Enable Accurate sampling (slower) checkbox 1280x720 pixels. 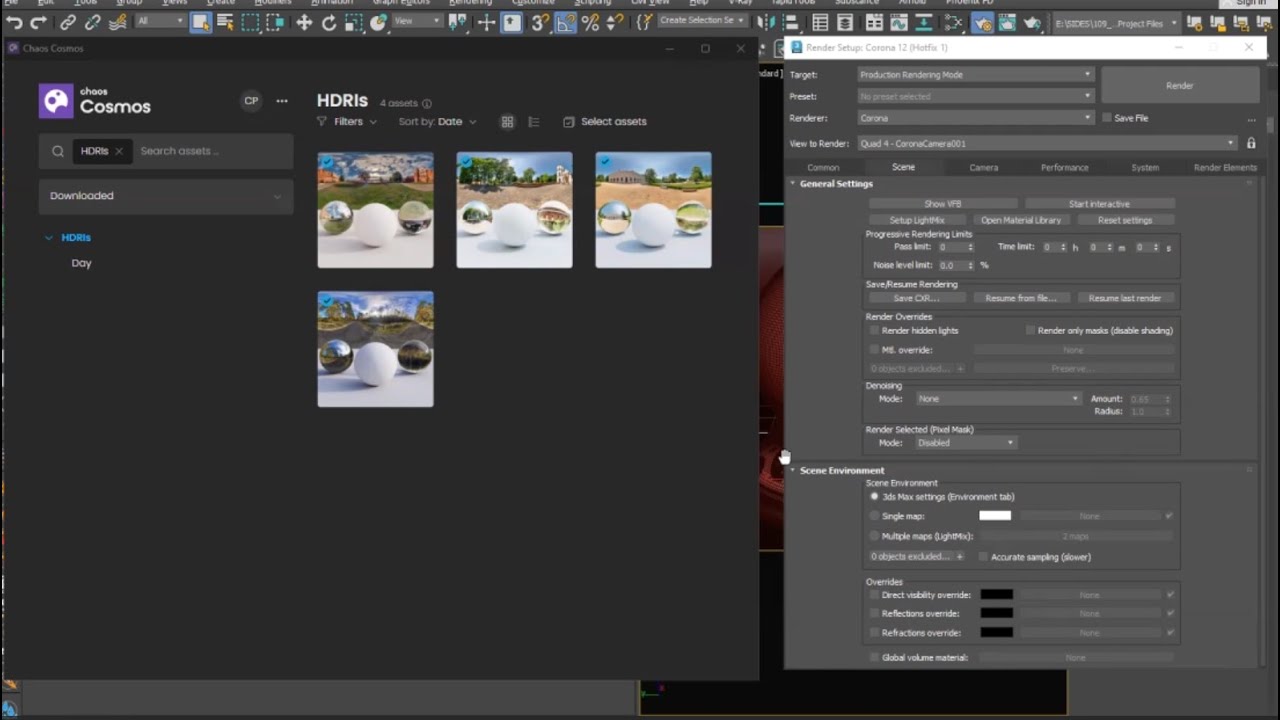click(x=983, y=557)
